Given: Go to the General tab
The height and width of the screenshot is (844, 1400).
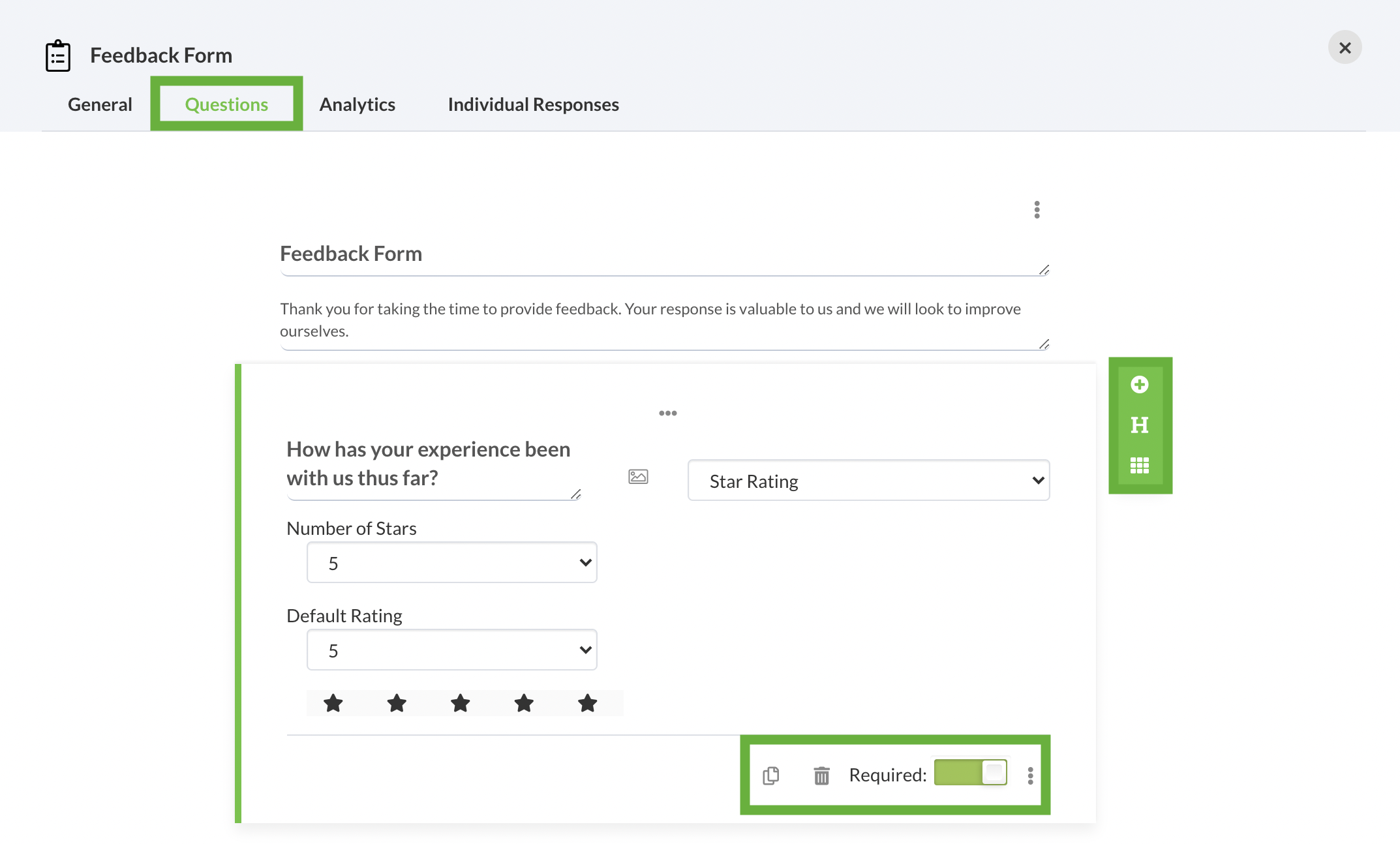Looking at the screenshot, I should 100,104.
